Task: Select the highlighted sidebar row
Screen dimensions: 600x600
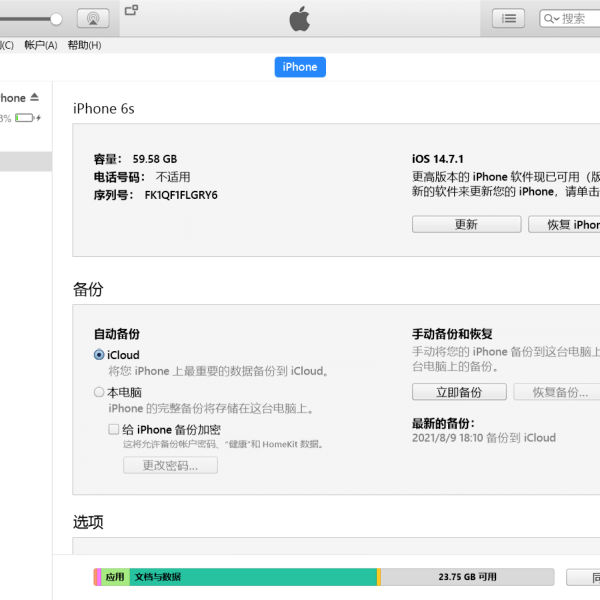Action: (x=26, y=161)
